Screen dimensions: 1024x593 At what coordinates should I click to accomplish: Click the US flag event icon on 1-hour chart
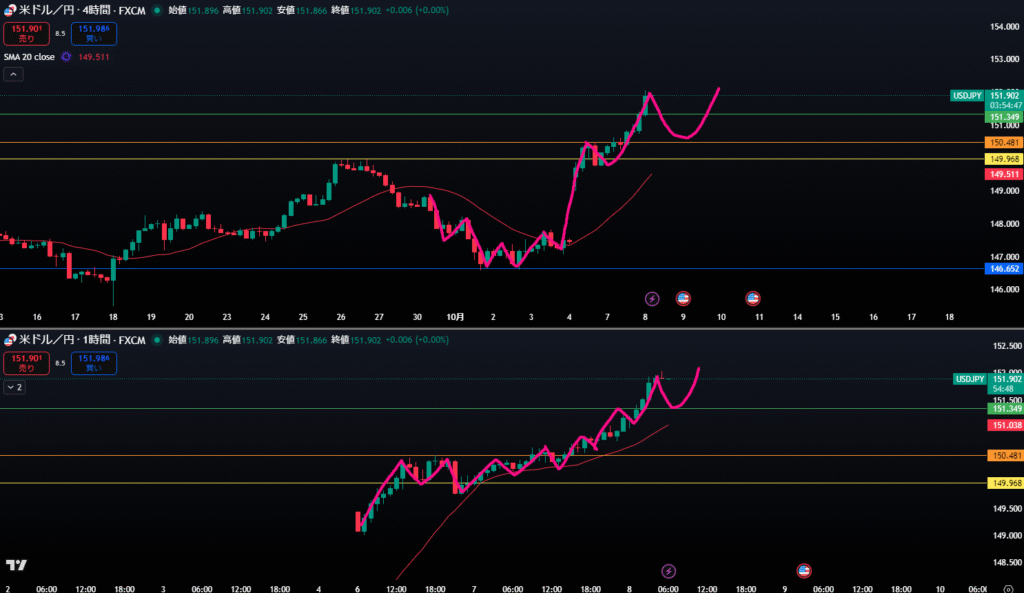point(803,571)
